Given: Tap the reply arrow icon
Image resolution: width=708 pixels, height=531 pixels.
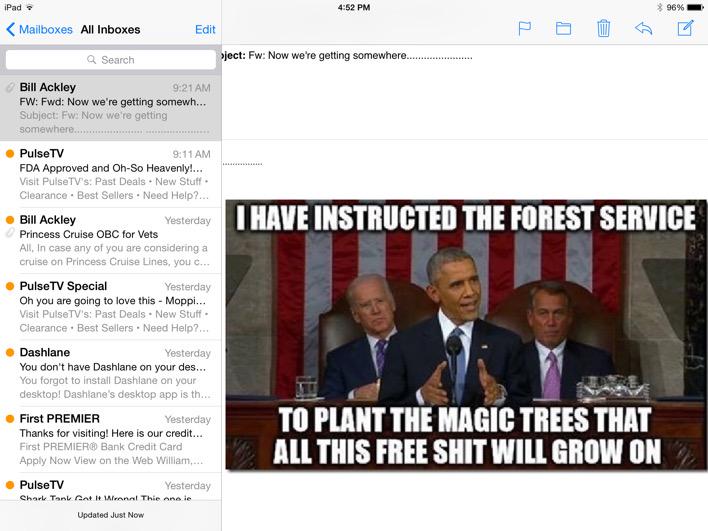Looking at the screenshot, I should (643, 29).
